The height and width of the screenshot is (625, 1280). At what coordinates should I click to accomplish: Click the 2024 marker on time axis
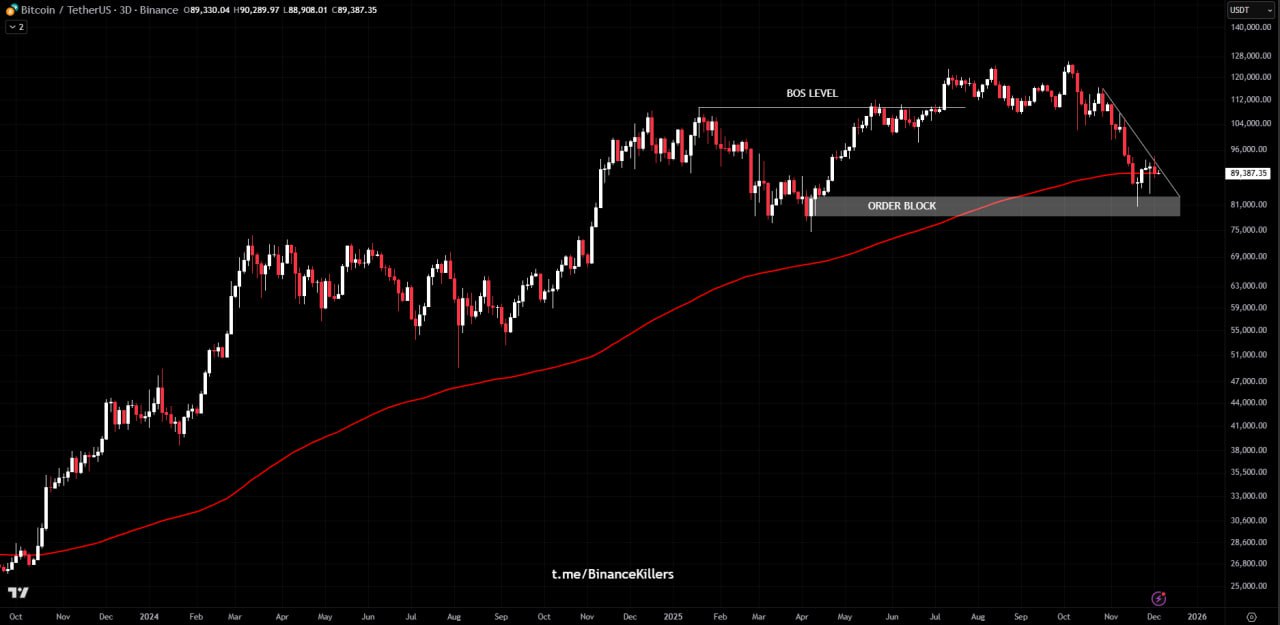point(149,618)
